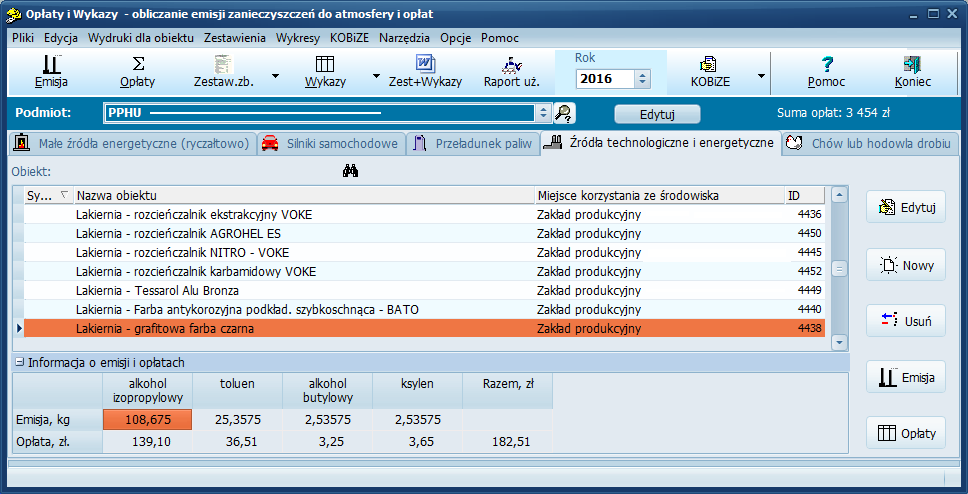Image resolution: width=968 pixels, height=494 pixels.
Task: Open the Raport uż. tool
Action: 512,72
